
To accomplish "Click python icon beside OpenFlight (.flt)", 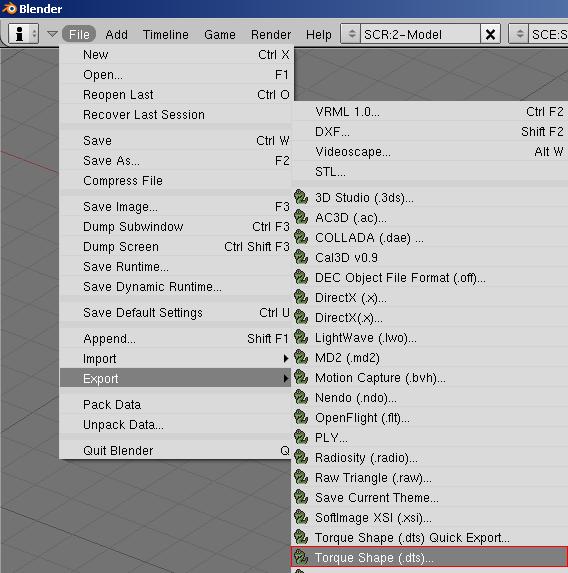I will click(x=301, y=417).
